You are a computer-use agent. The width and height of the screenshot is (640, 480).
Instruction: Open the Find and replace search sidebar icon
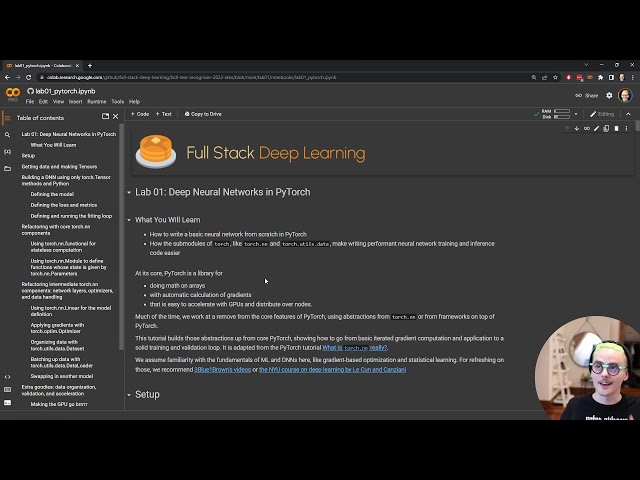click(7, 134)
